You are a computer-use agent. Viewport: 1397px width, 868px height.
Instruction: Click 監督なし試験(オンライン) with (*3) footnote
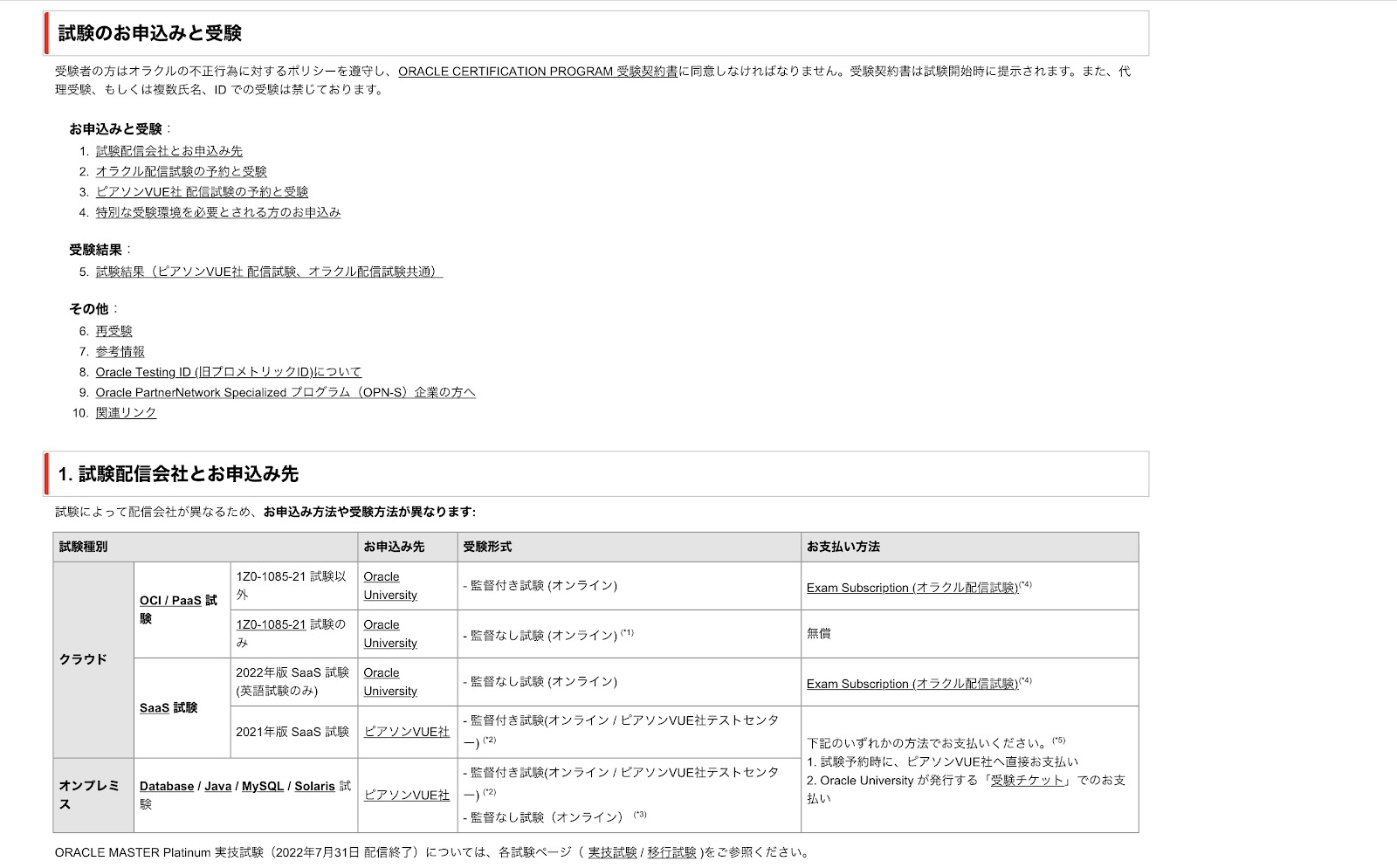pos(555,816)
